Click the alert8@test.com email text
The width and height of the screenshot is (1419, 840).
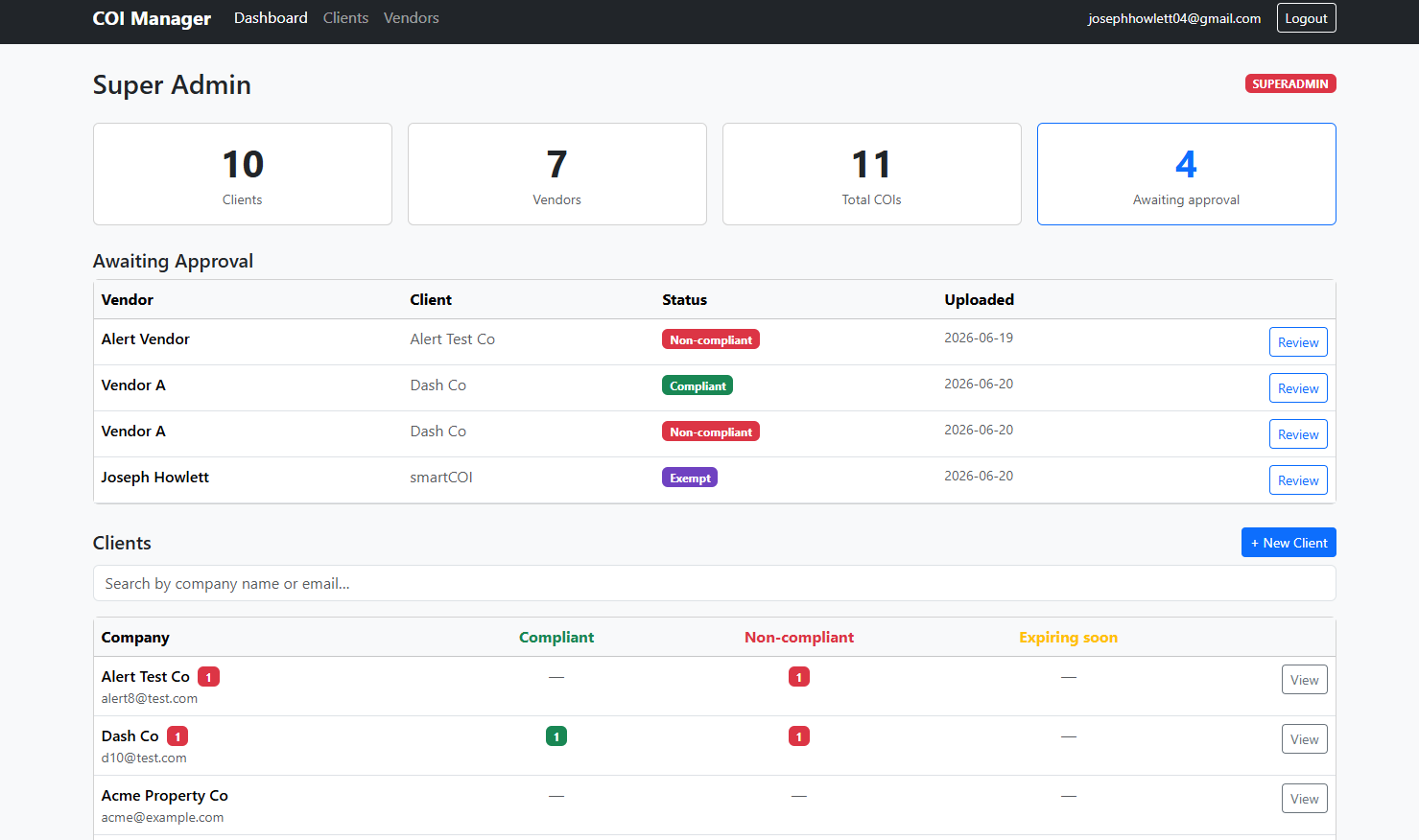(x=150, y=699)
